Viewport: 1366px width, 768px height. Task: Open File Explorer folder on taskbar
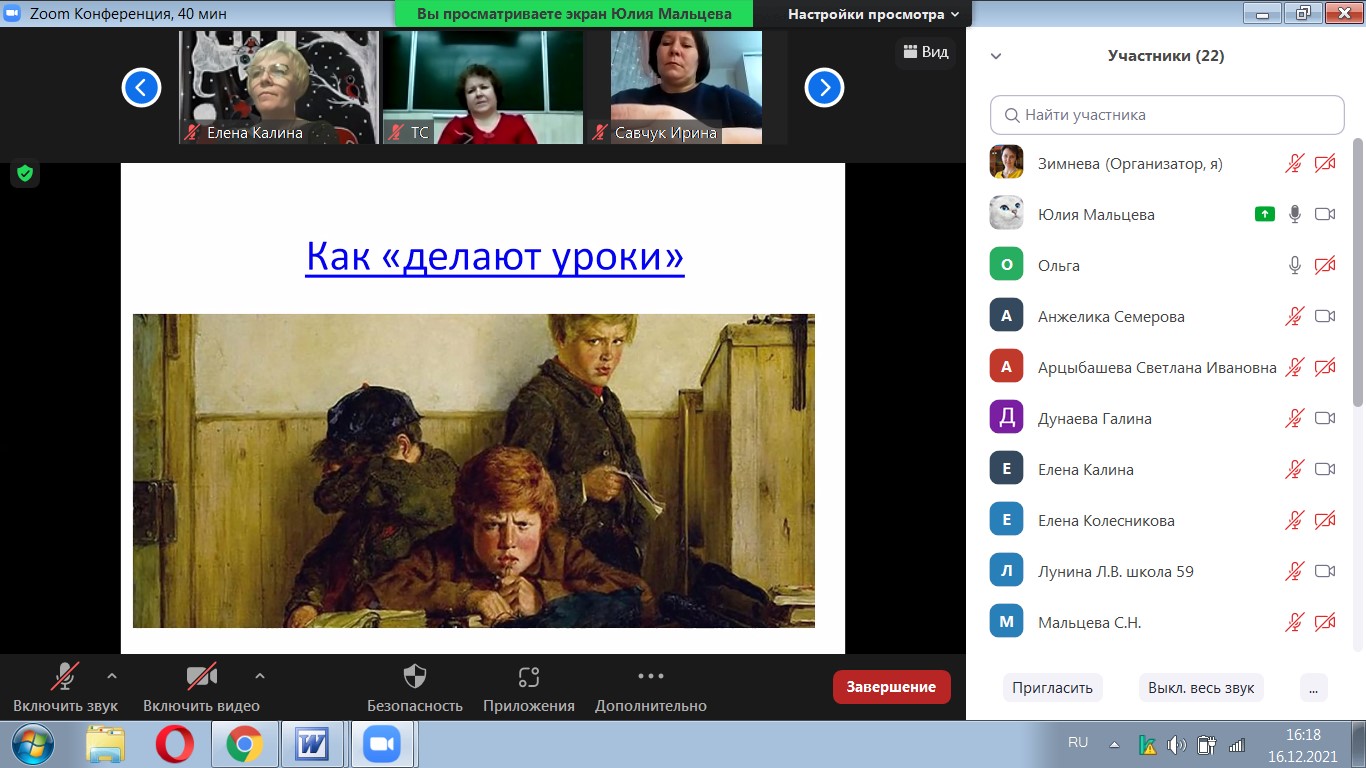point(105,744)
